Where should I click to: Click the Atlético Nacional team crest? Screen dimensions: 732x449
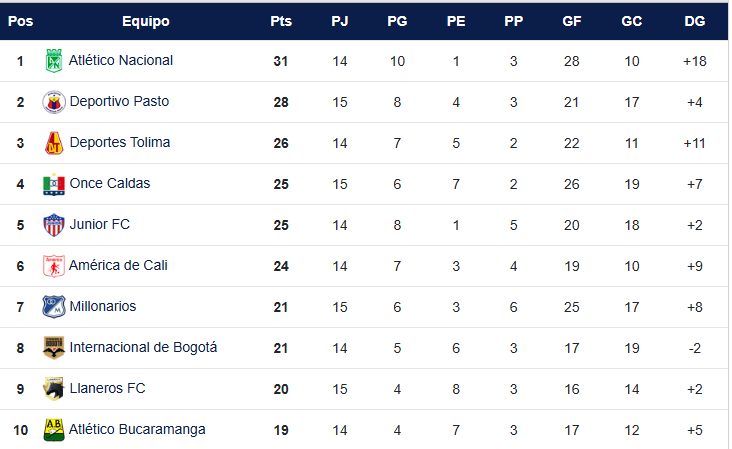coord(54,61)
